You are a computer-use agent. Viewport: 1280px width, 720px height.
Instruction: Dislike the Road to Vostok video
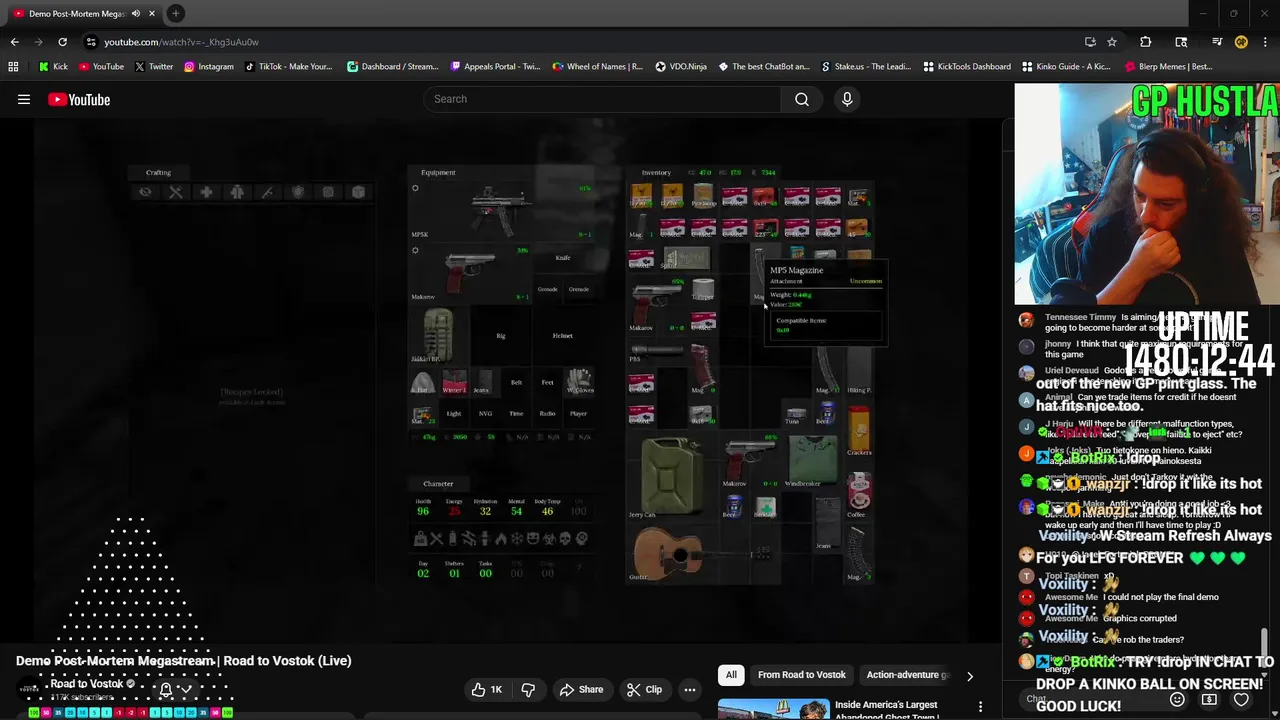point(528,689)
